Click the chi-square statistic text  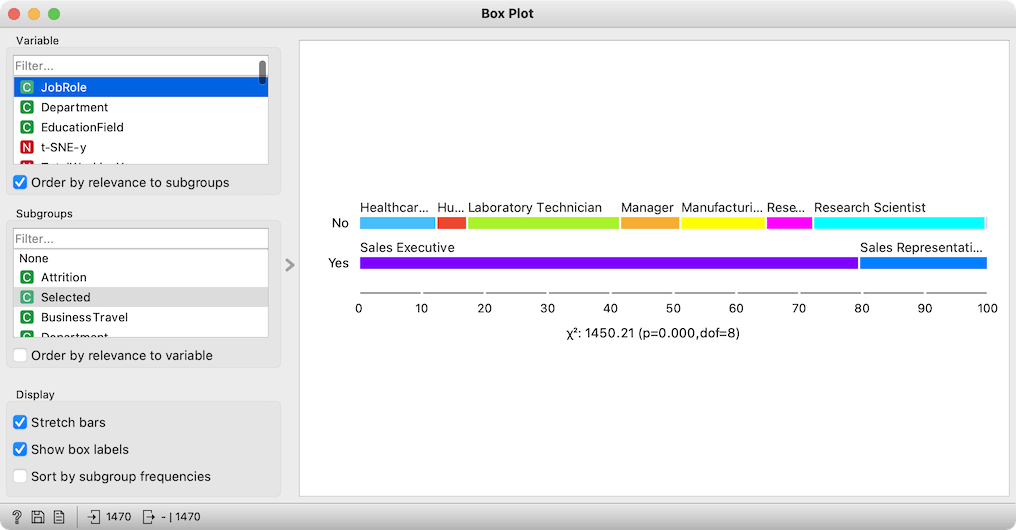[x=652, y=333]
